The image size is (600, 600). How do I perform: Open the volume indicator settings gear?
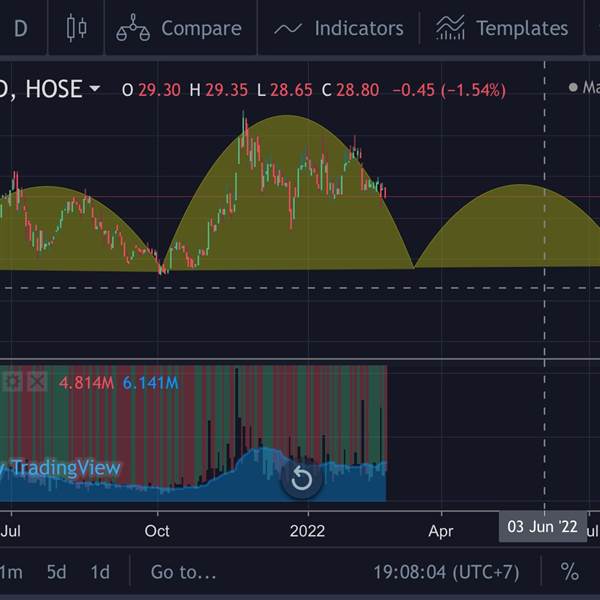(x=12, y=382)
